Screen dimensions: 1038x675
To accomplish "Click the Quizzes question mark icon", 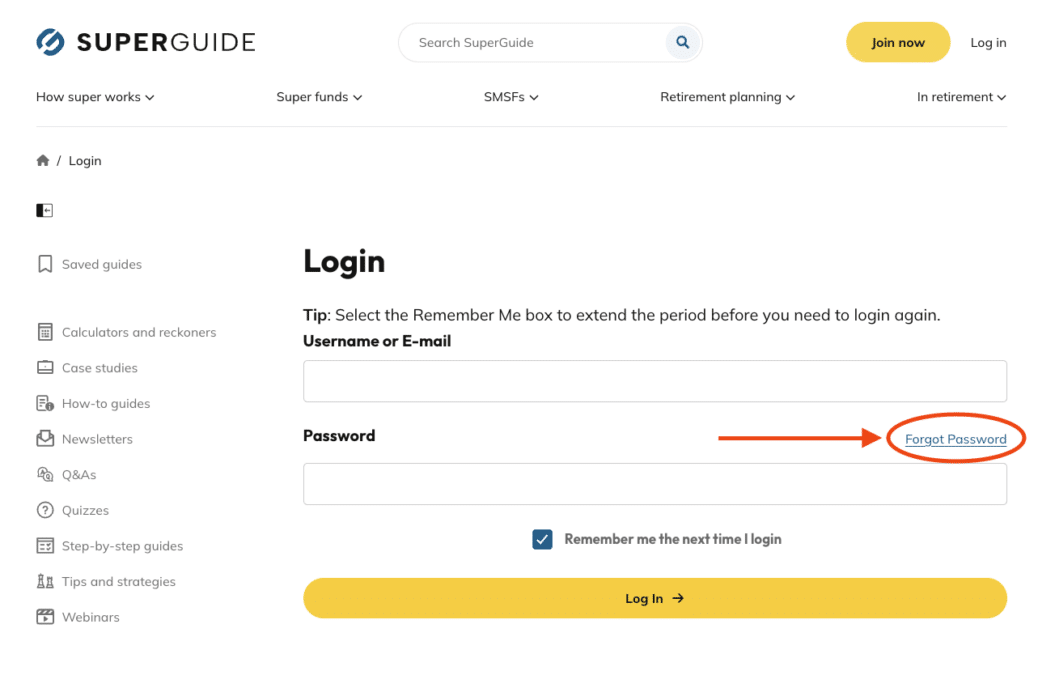I will tap(45, 510).
